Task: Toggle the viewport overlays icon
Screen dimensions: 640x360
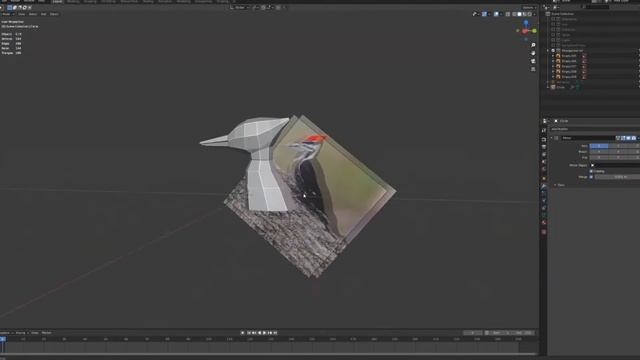Action: pyautogui.click(x=496, y=14)
